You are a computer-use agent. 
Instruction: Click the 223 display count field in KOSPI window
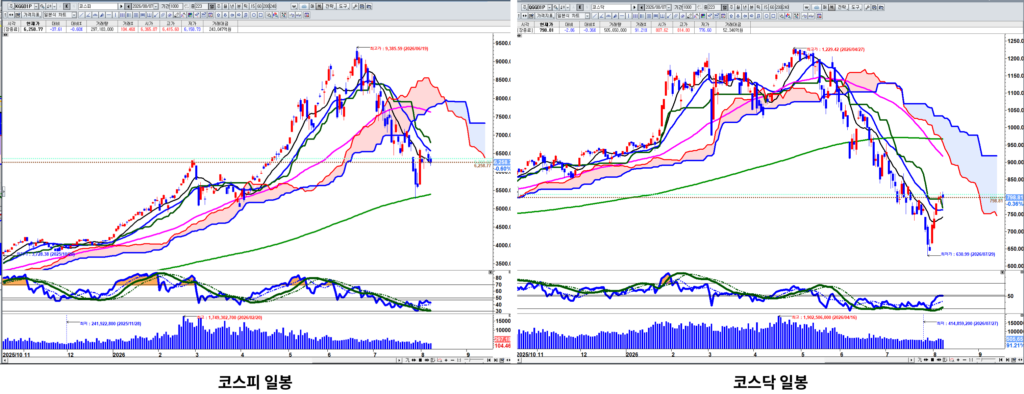coord(201,6)
